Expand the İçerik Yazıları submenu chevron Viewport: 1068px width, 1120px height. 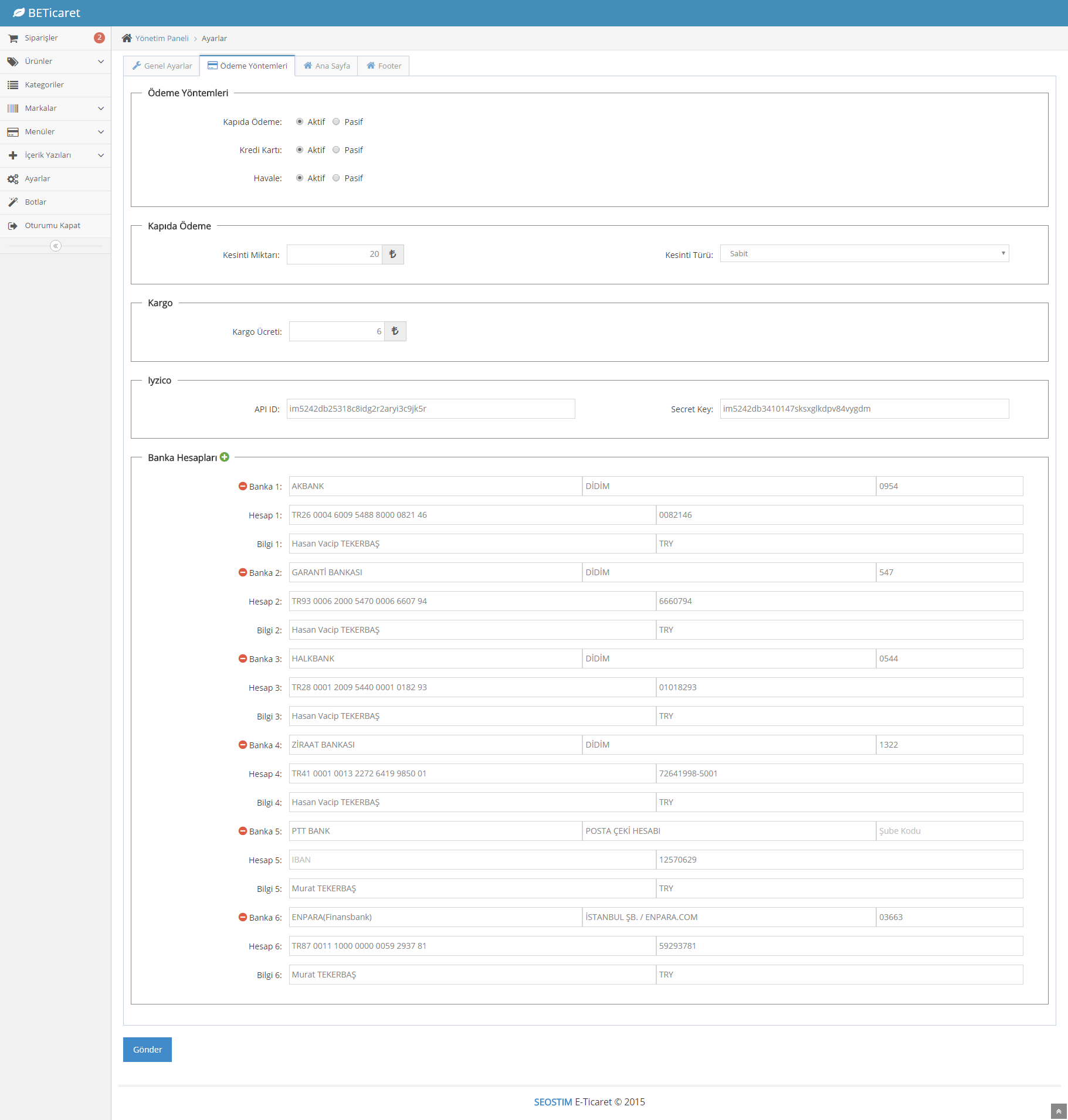point(101,155)
